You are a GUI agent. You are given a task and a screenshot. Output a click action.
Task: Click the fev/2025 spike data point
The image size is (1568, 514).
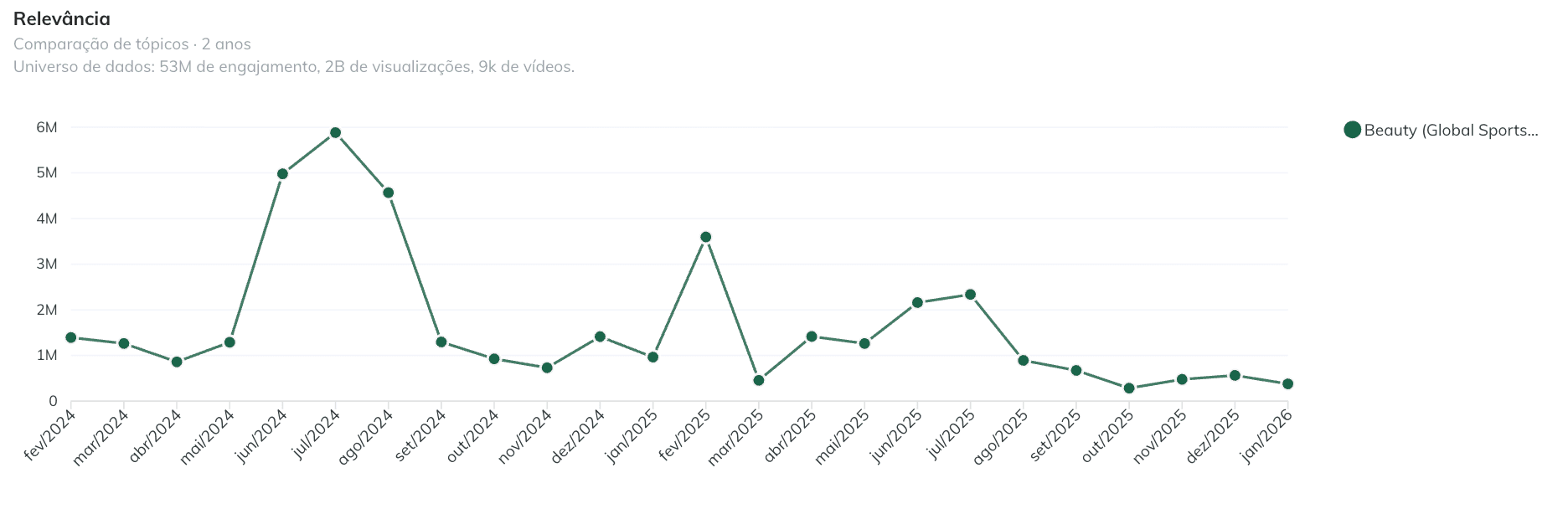coord(705,237)
